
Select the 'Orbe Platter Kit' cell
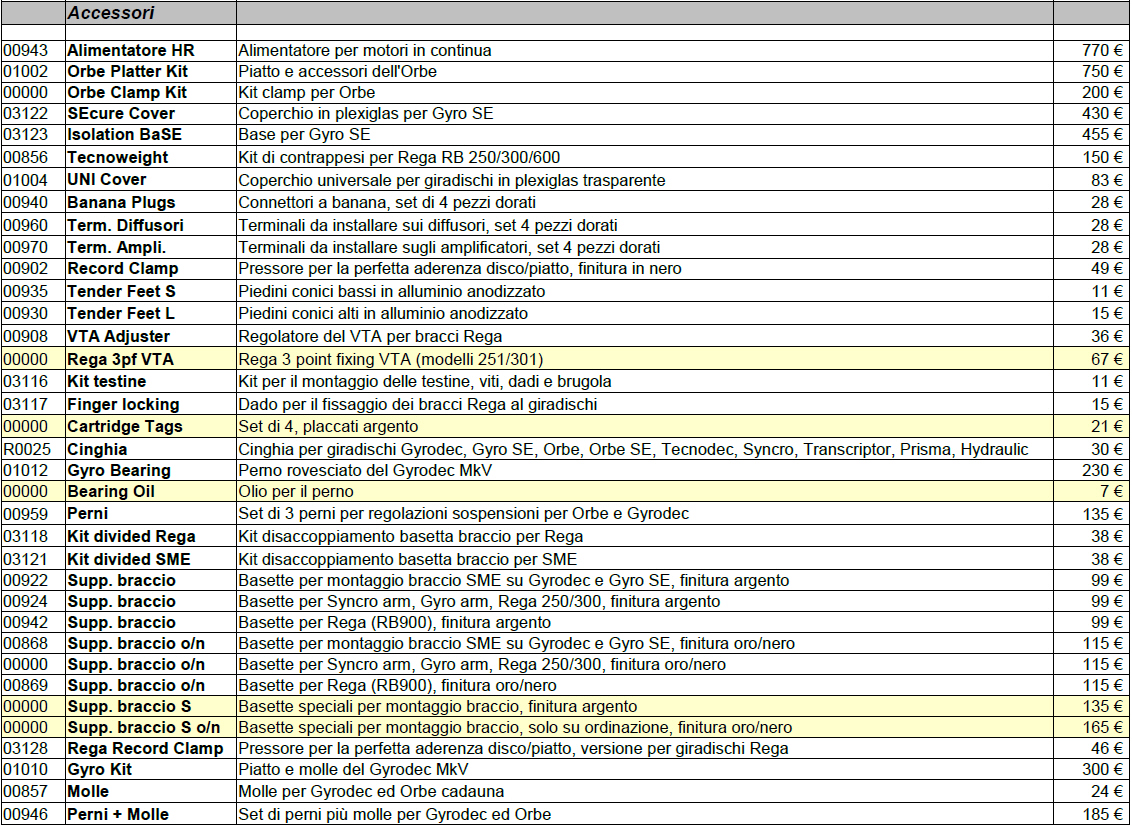click(x=151, y=71)
